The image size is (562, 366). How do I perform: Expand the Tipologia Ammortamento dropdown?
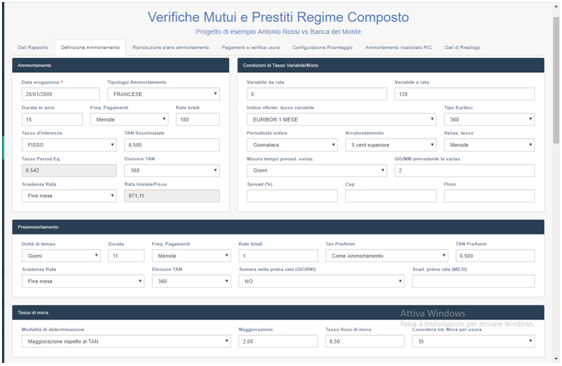point(163,94)
